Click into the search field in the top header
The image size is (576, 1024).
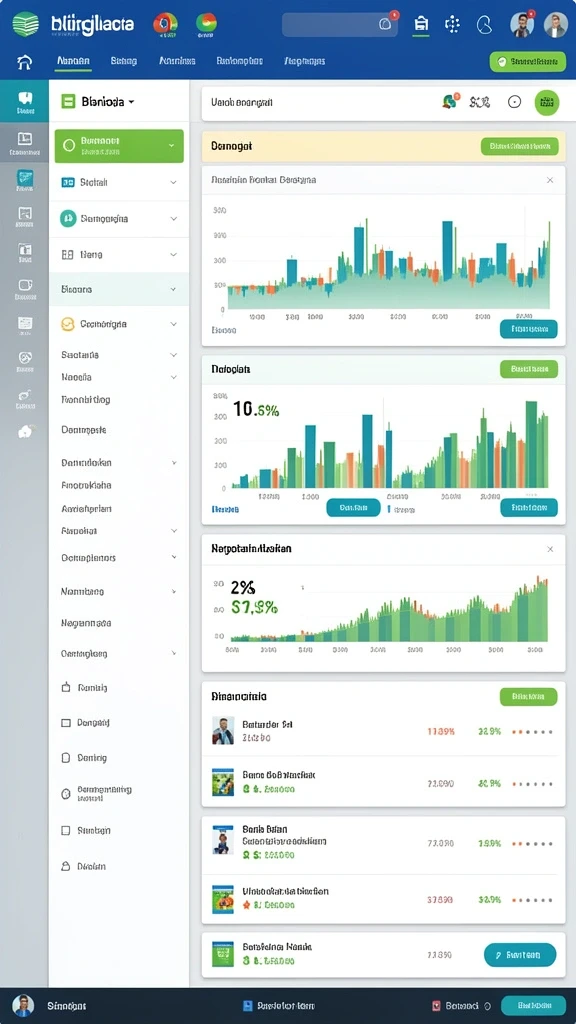coord(340,24)
